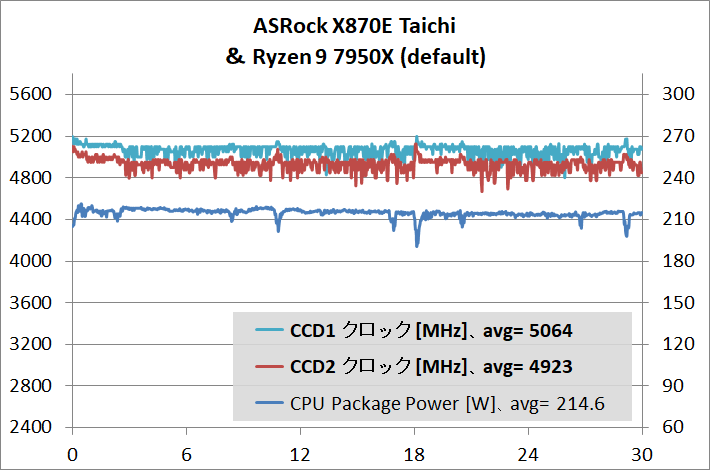This screenshot has height=470, width=710.
Task: Click right axis label 240
Action: (678, 177)
